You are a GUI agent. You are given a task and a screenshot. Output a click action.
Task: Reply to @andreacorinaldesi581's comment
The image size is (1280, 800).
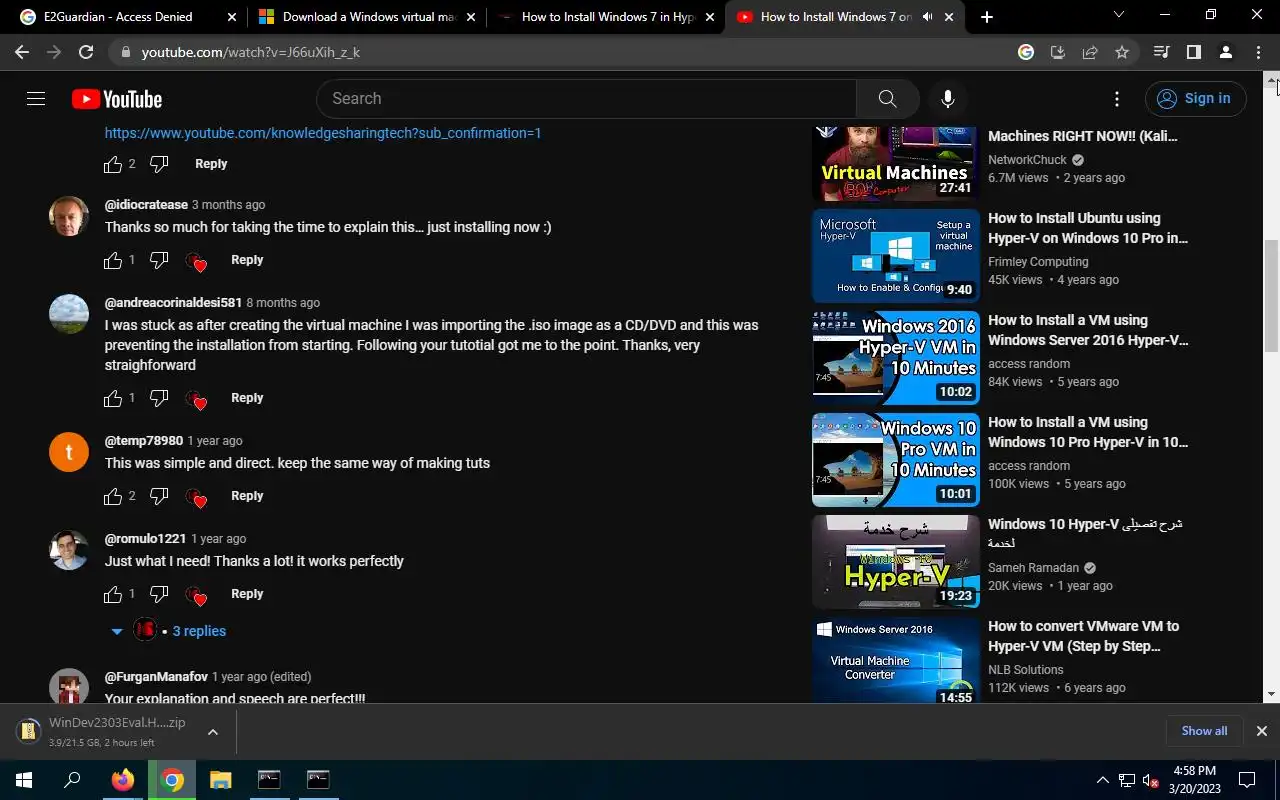coord(247,398)
